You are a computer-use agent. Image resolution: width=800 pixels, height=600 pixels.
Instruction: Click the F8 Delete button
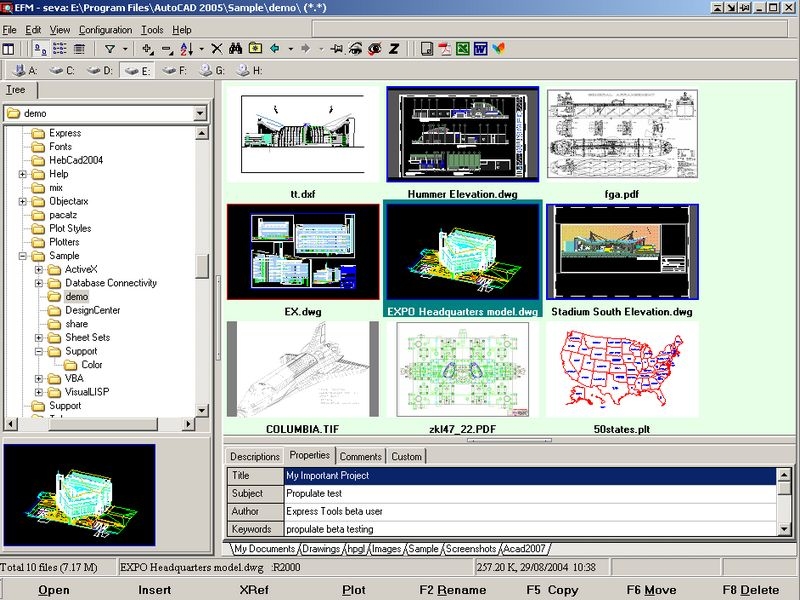click(751, 590)
